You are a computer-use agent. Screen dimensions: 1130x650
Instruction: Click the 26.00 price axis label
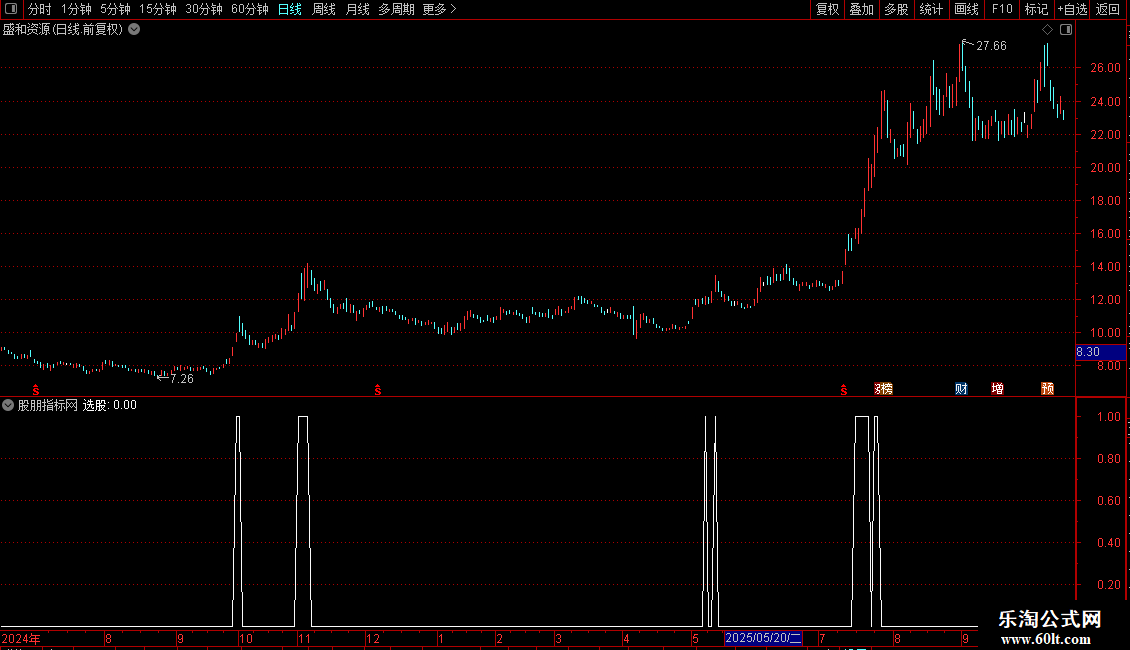1105,68
